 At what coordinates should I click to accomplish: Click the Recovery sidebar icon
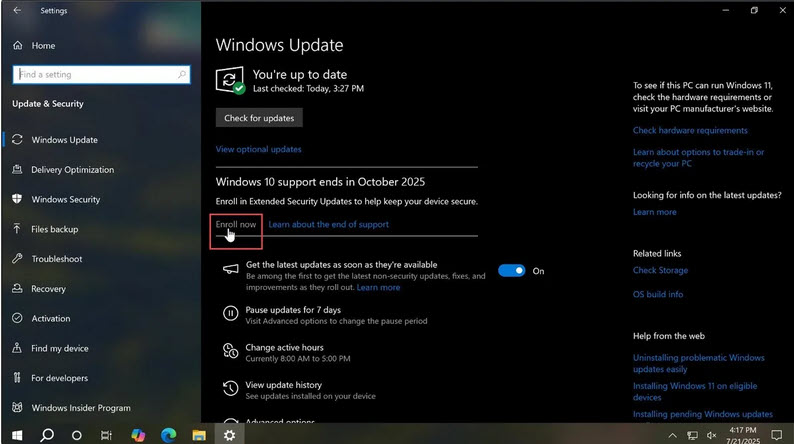point(17,288)
